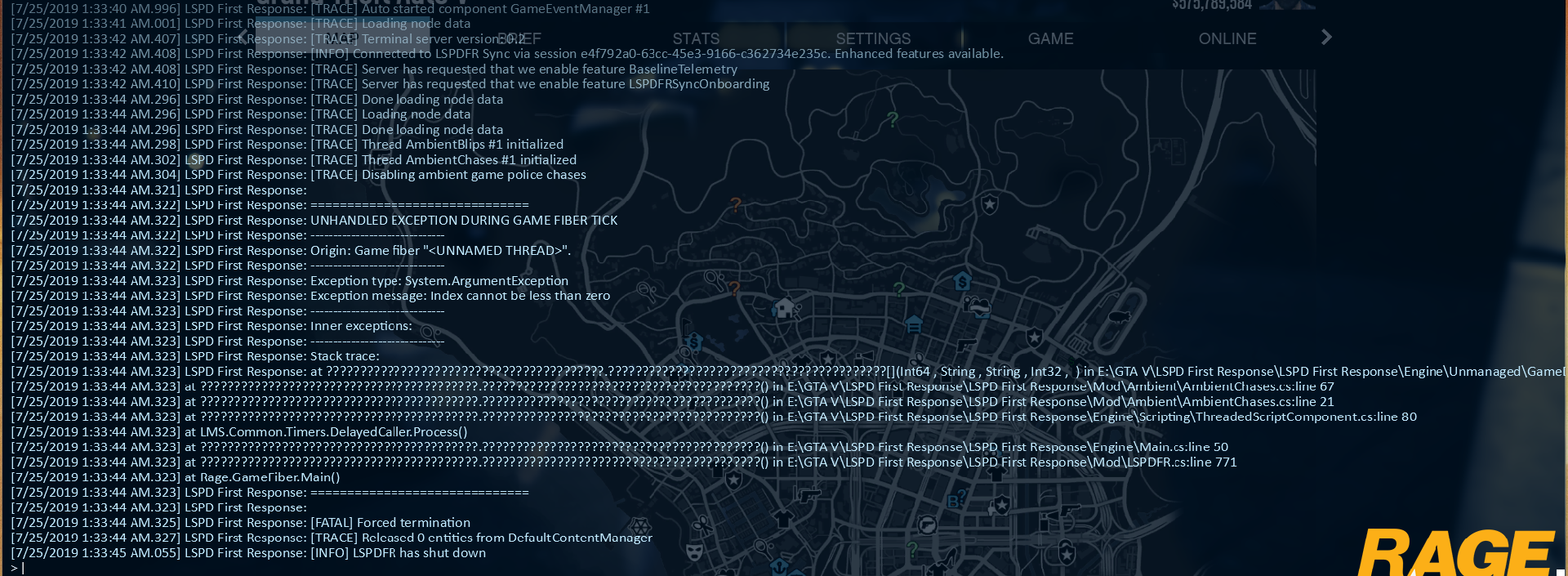Click the 'ThreadedScriptComponent.cs:line 80' stack line
The width and height of the screenshot is (1568, 576).
(x=715, y=417)
